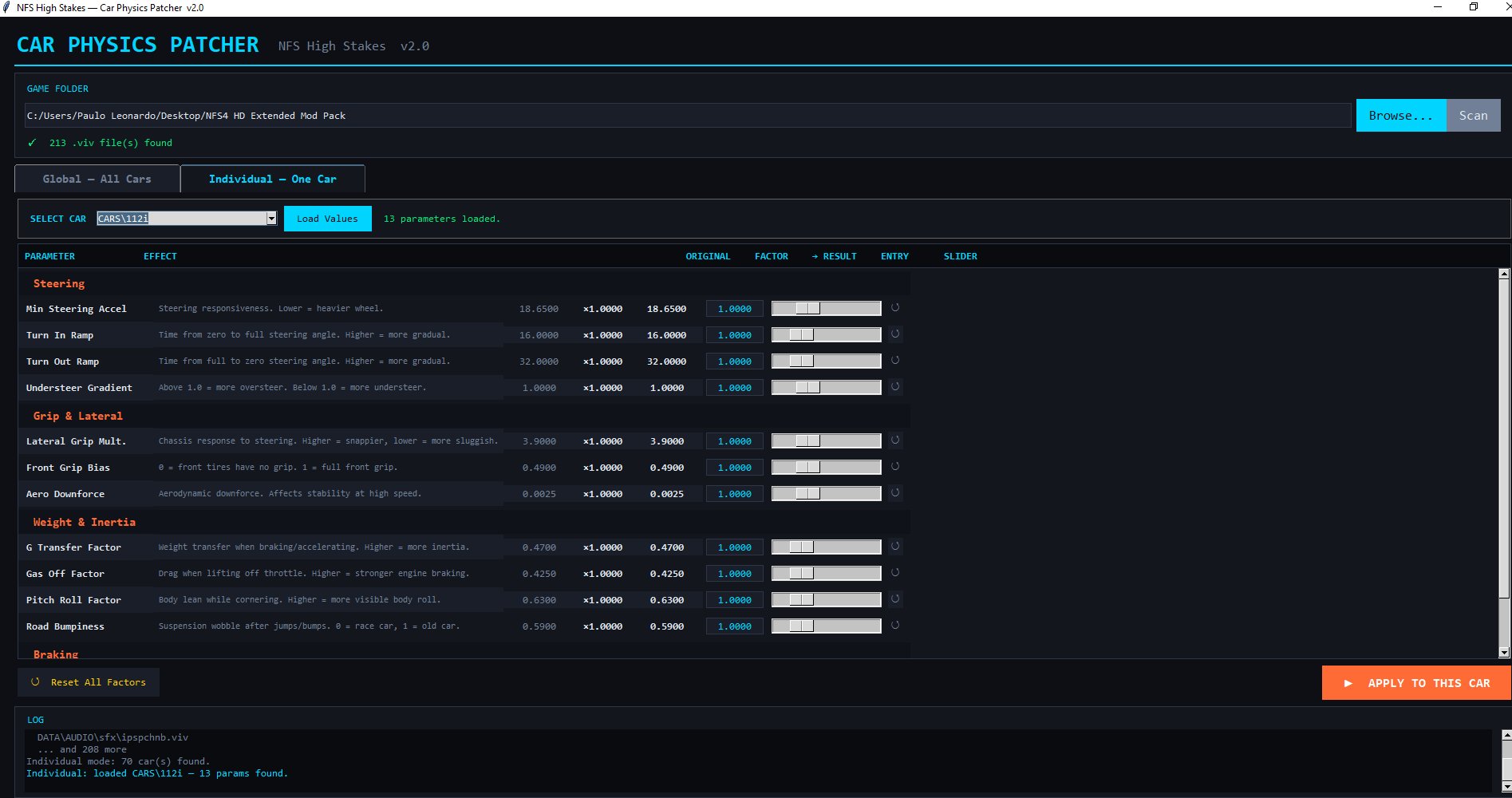Click Gas Off Factor entry field
This screenshot has width=1512, height=798.
pos(734,574)
